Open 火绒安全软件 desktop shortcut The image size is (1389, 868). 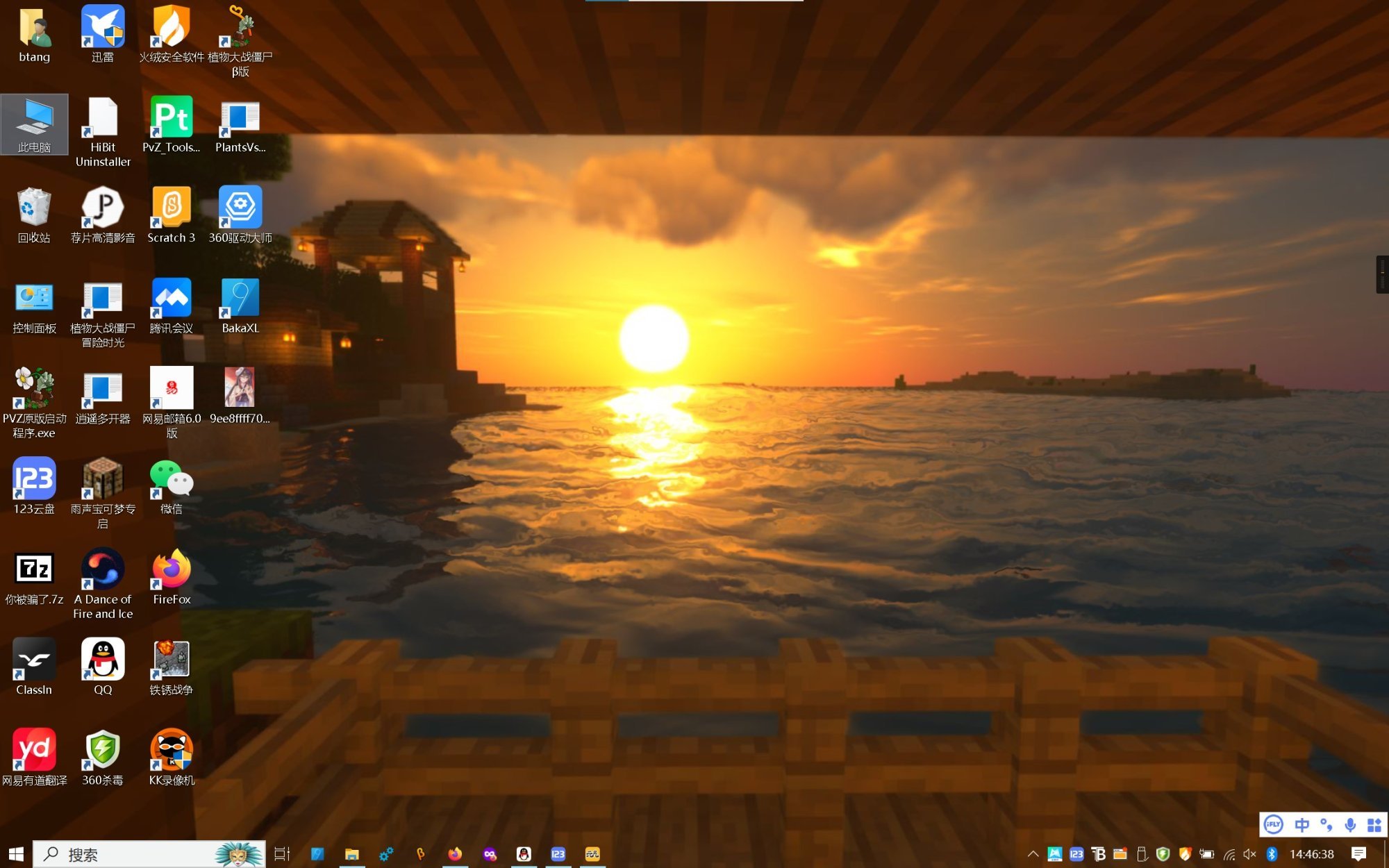pos(172,35)
